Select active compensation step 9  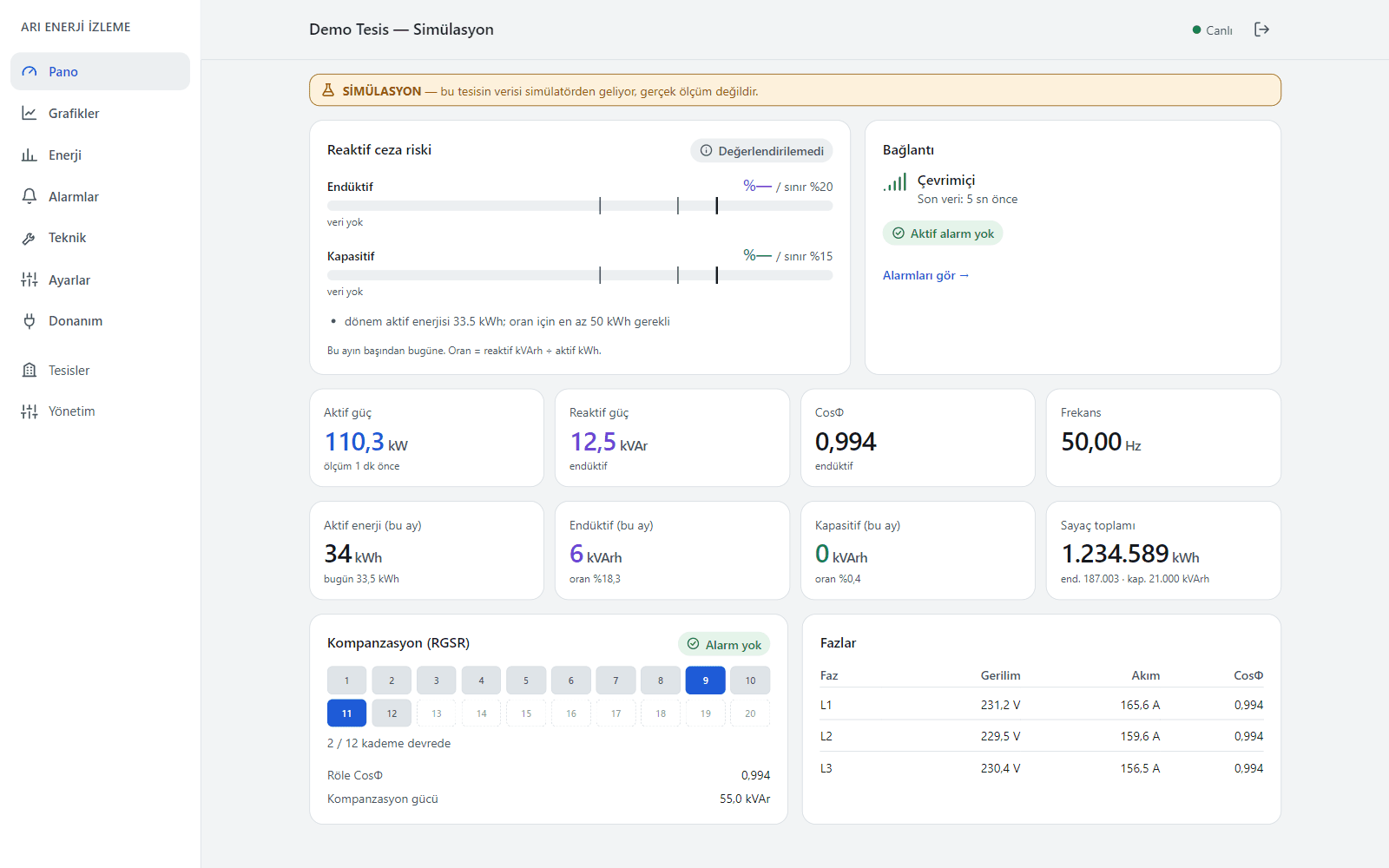tap(706, 681)
